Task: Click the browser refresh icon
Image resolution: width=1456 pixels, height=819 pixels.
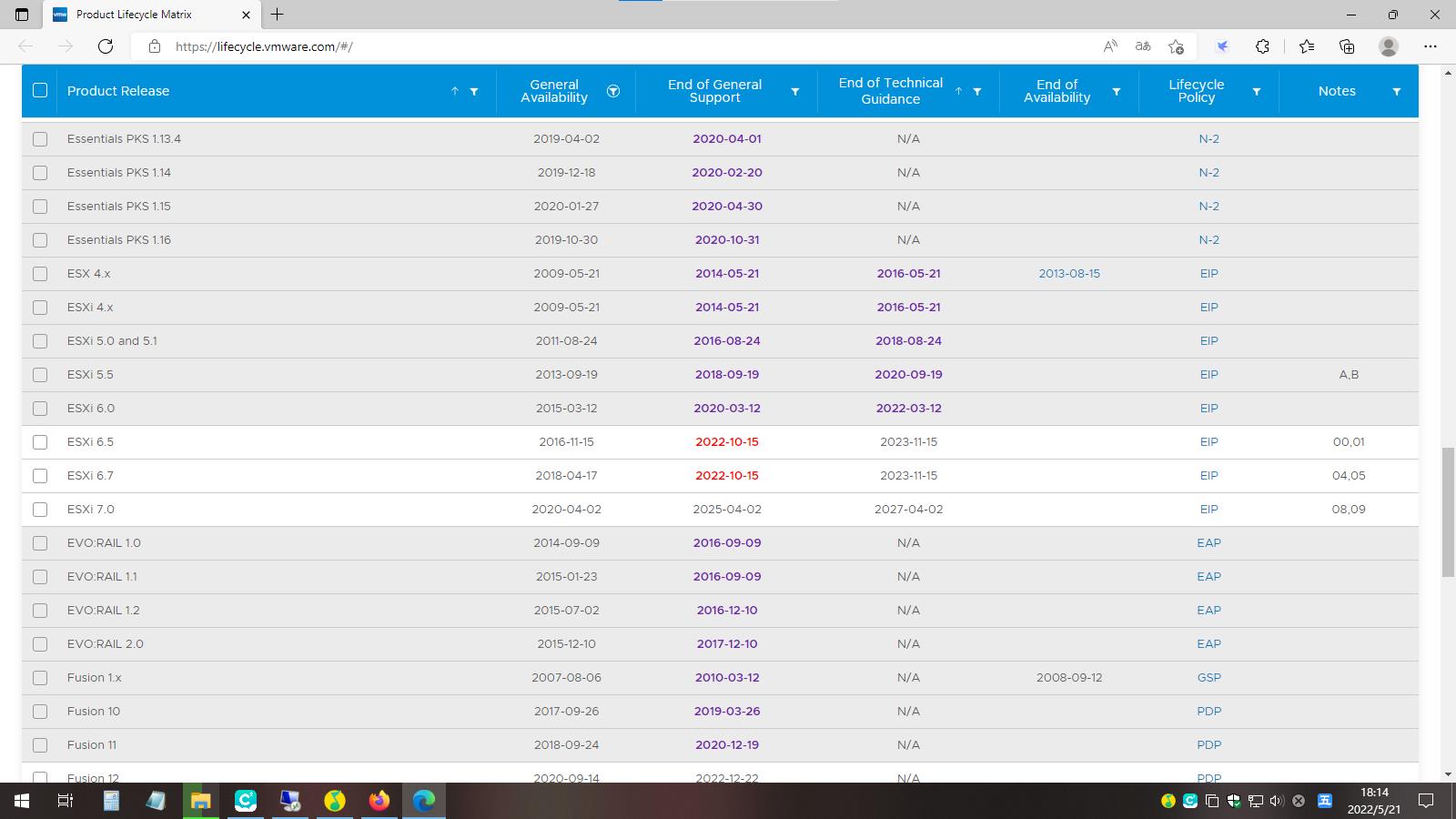Action: [106, 46]
